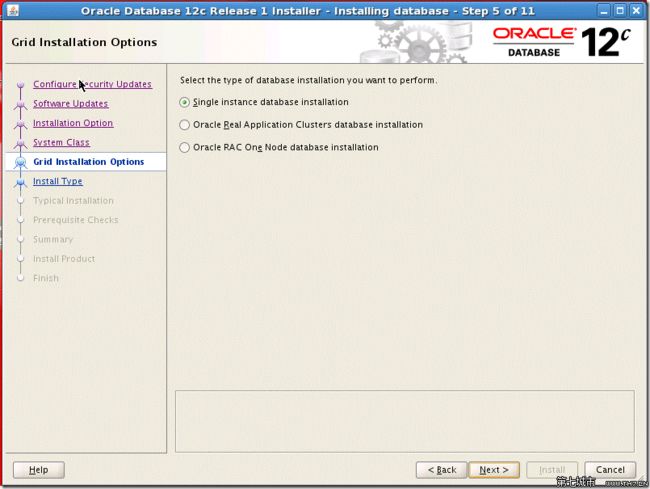
Task: Click the Grid Installation Options page heading
Action: pyautogui.click(x=84, y=42)
